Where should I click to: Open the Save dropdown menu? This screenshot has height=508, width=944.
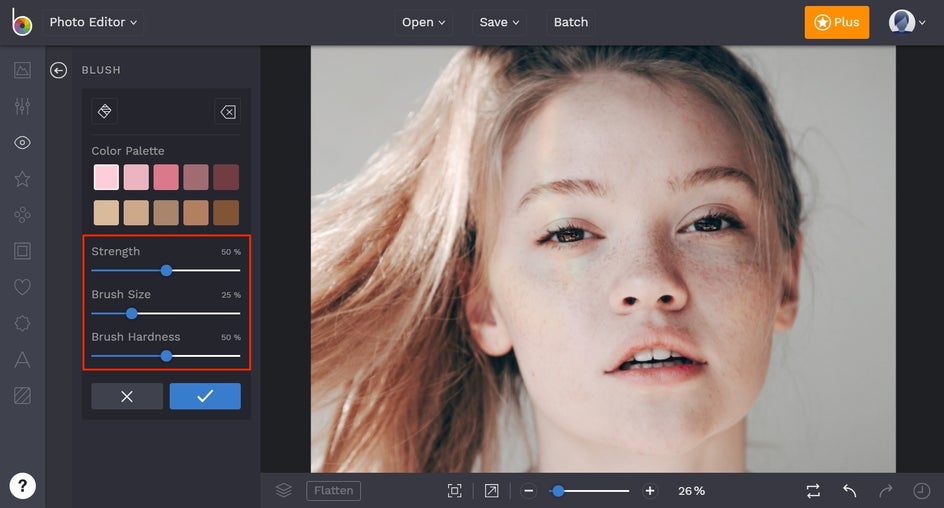[x=499, y=22]
